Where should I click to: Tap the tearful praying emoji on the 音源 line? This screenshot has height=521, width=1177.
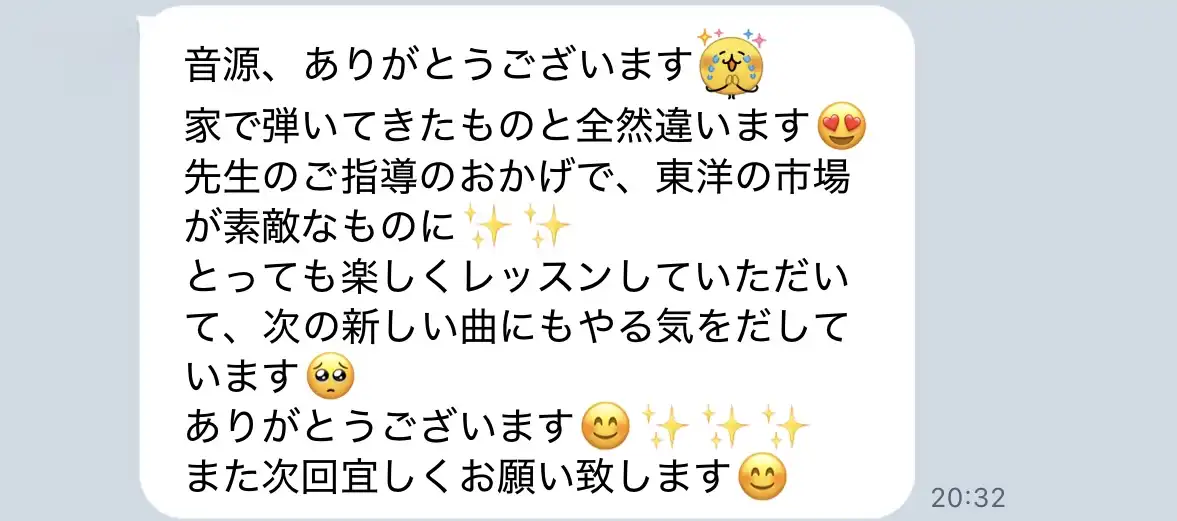point(731,64)
